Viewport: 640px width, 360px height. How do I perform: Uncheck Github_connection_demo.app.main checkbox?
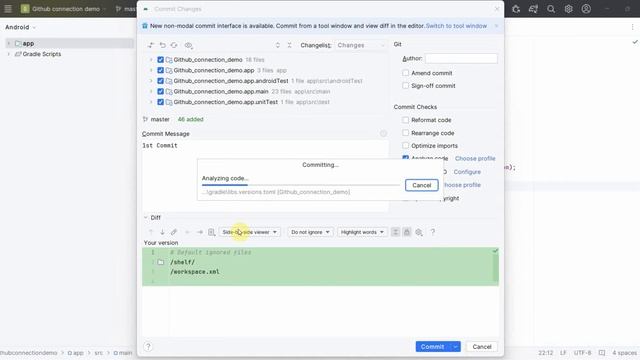(x=160, y=91)
